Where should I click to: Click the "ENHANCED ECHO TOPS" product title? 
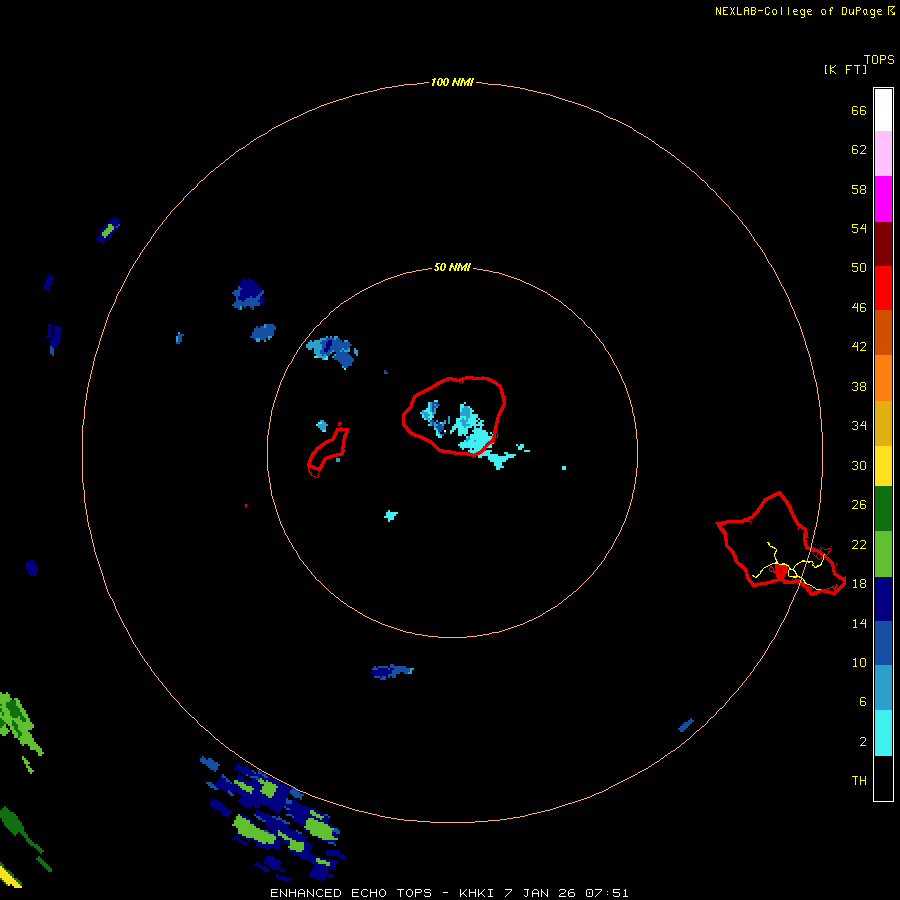pos(351,893)
